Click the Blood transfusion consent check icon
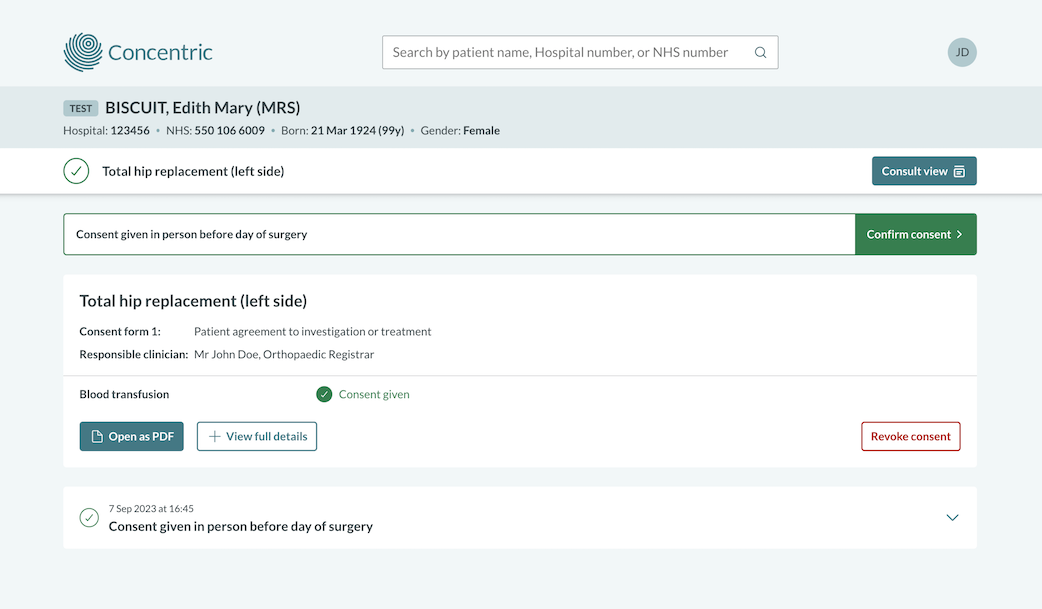The width and height of the screenshot is (1042, 609). (x=324, y=394)
